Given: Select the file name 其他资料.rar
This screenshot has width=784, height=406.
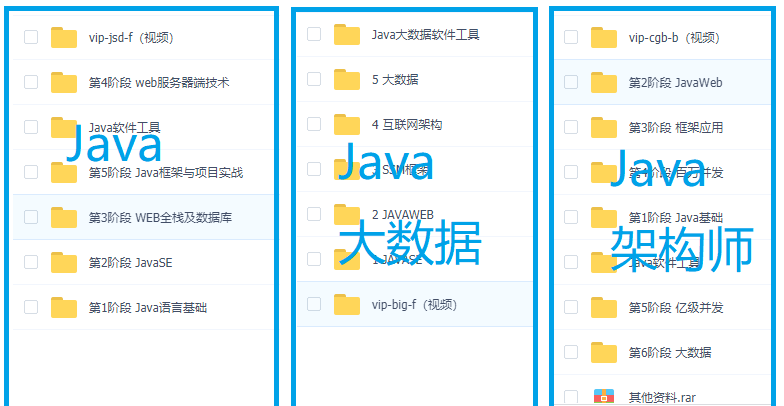Looking at the screenshot, I should click(662, 398).
